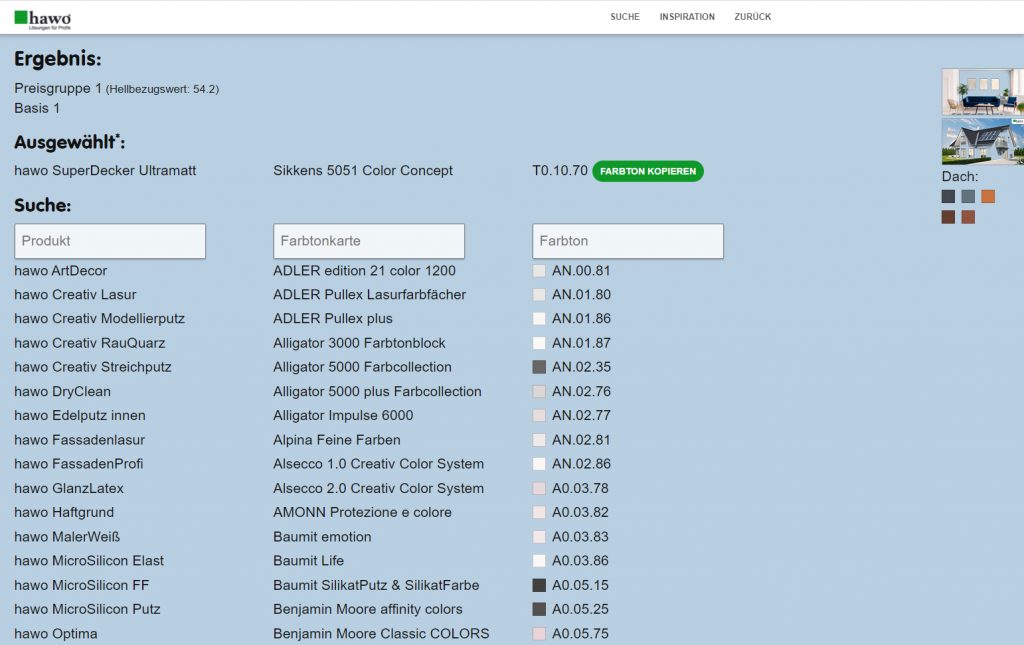Select Alpina Feine Farben color card
Image resolution: width=1024 pixels, height=645 pixels.
tap(336, 440)
